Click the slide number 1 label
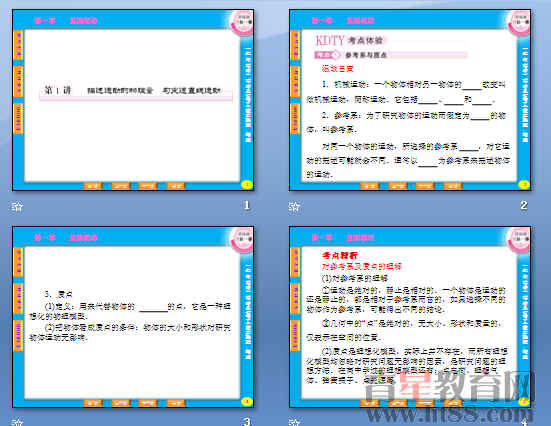This screenshot has width=551, height=426. (x=247, y=205)
